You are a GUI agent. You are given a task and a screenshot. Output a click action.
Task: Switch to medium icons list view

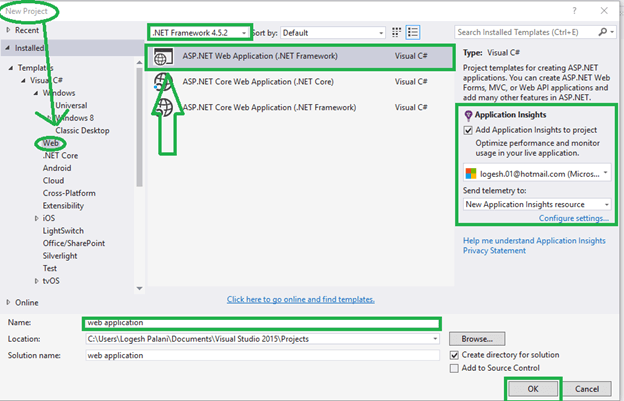tap(413, 32)
